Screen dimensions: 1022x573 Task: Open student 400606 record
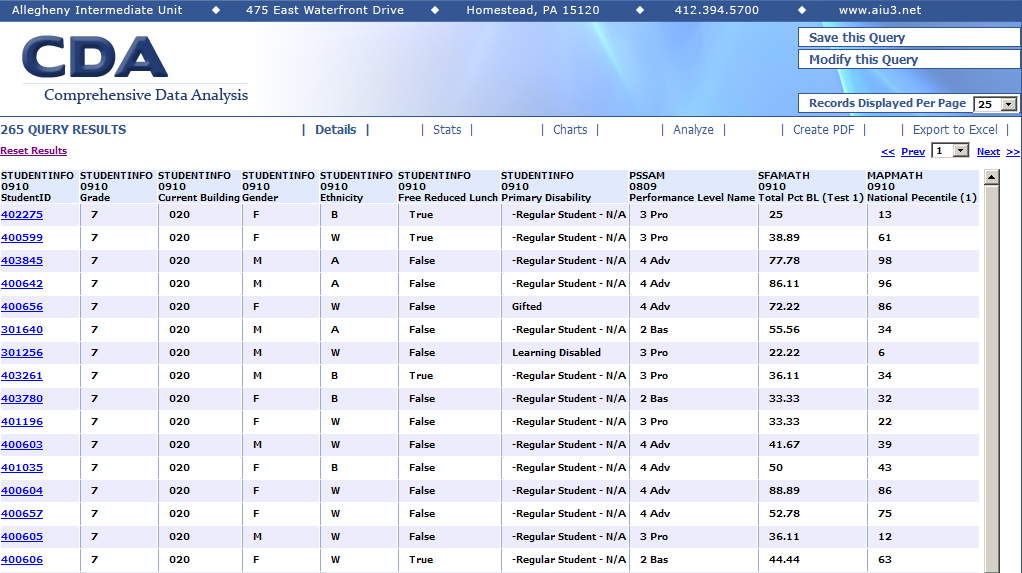[22, 560]
